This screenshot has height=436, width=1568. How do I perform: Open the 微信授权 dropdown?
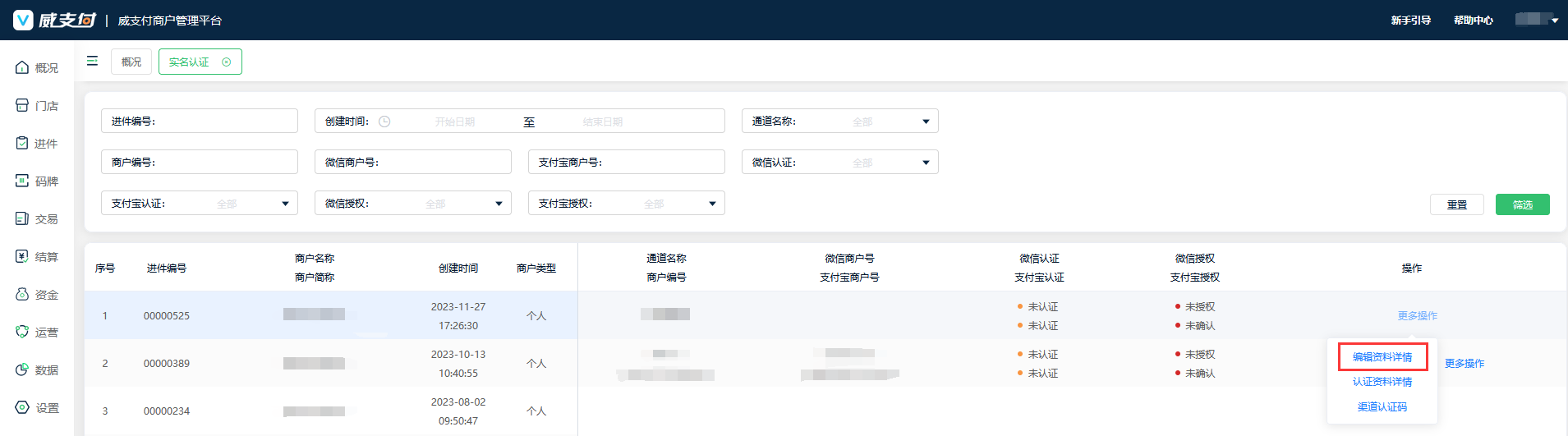[x=499, y=204]
